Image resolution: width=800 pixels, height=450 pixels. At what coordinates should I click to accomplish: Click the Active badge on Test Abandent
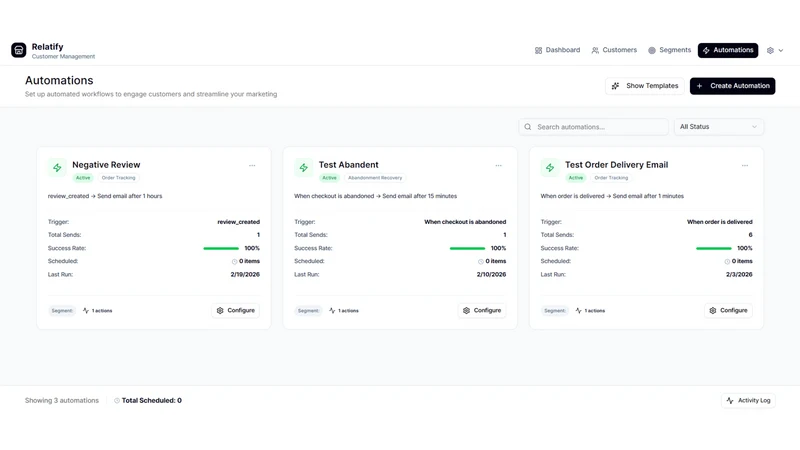point(330,178)
